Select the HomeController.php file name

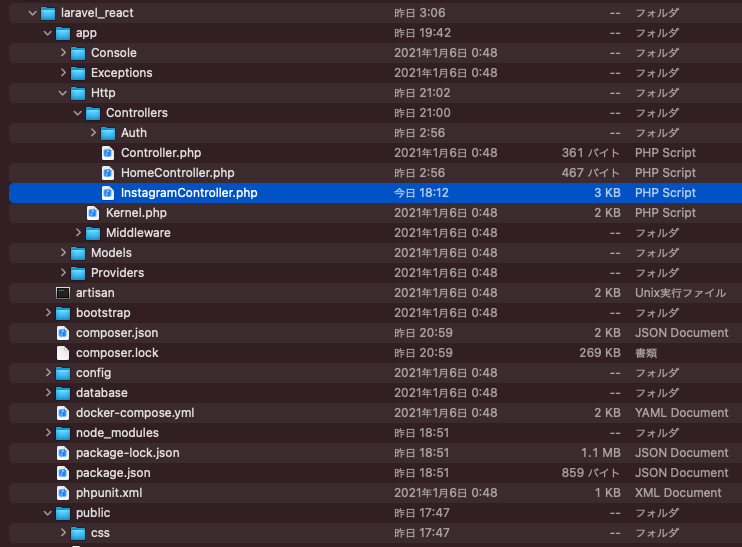(177, 173)
